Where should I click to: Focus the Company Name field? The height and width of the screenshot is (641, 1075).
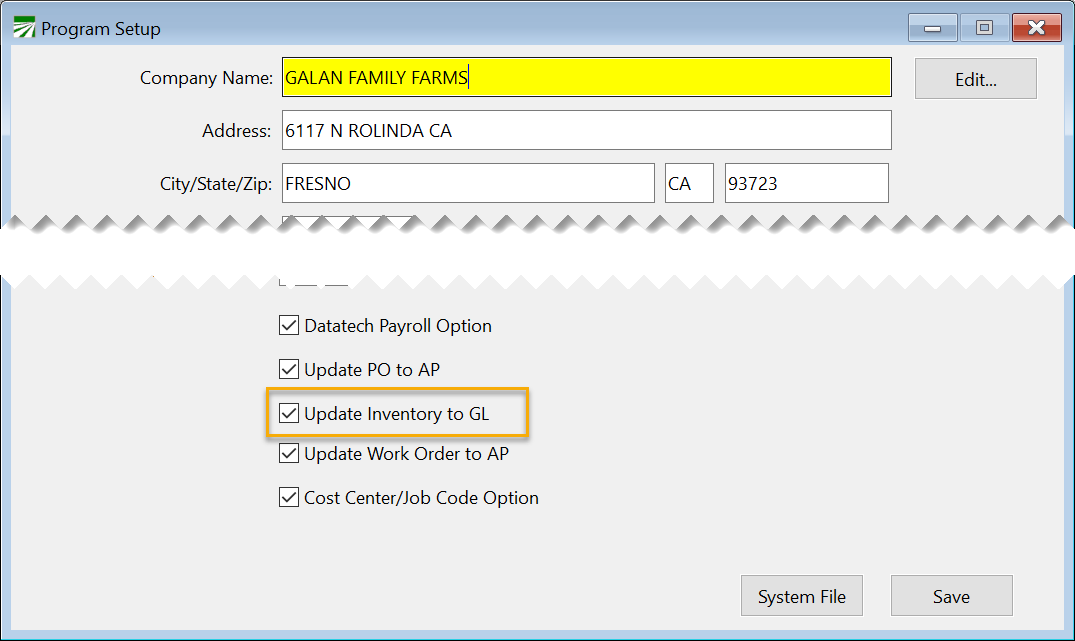586,78
